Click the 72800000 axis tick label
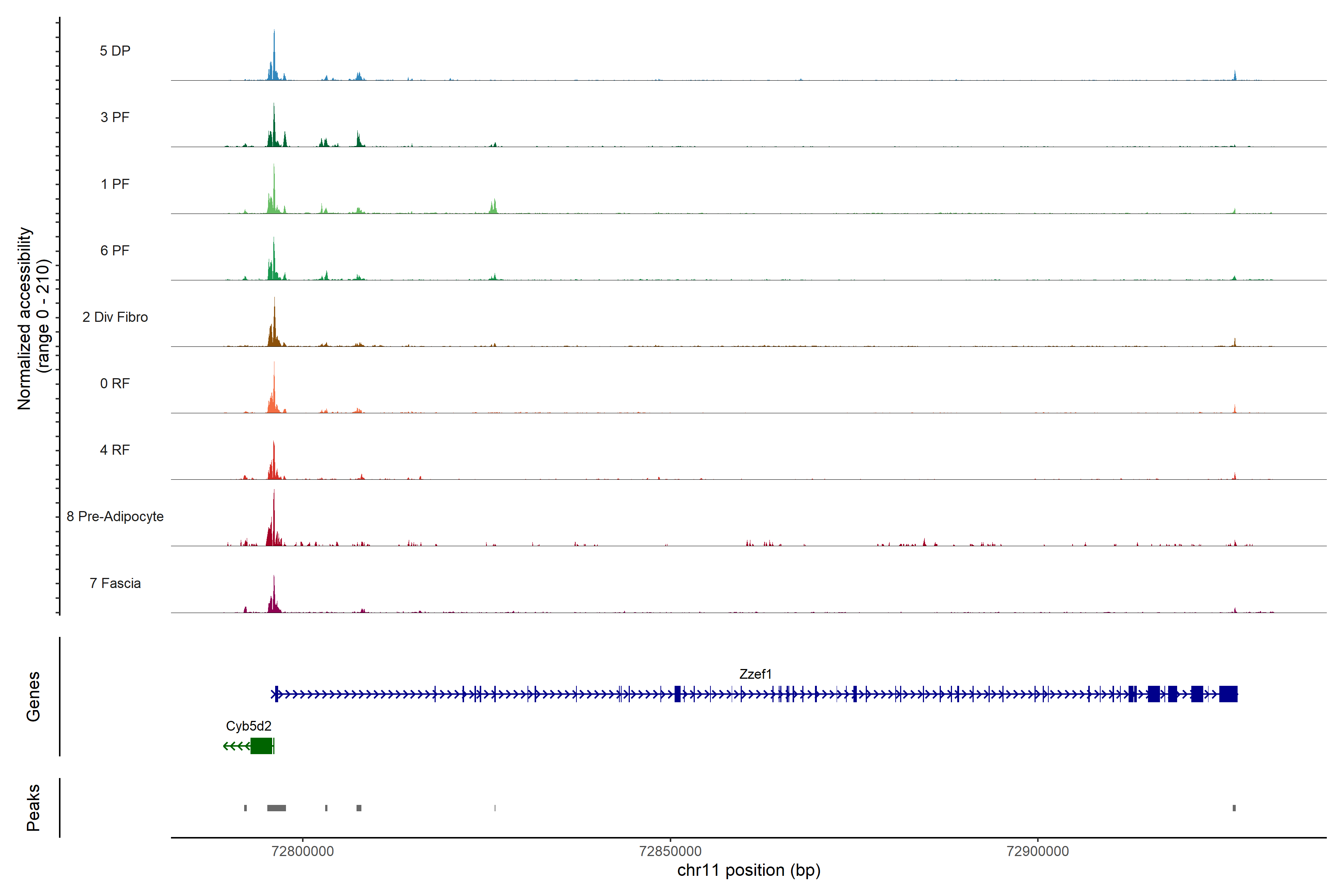Screen dimensions: 1344x896 coord(303,851)
